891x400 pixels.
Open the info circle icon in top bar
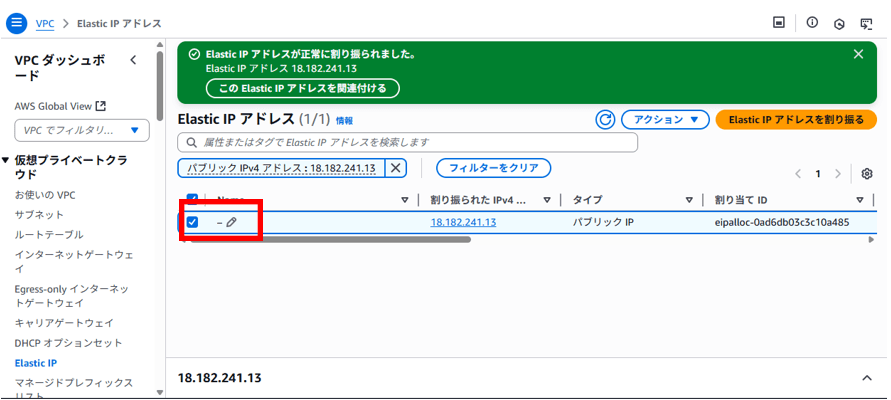[812, 22]
